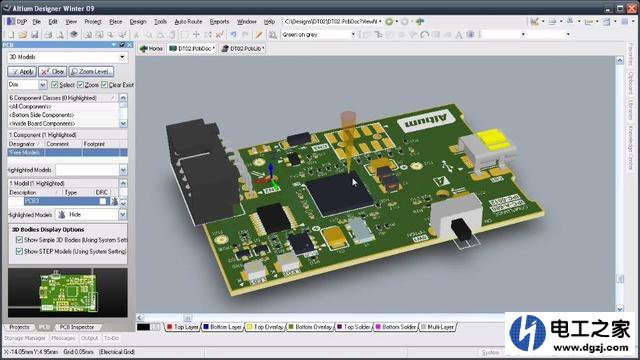Open the Highlighted Models Hide dropdown

123,215
